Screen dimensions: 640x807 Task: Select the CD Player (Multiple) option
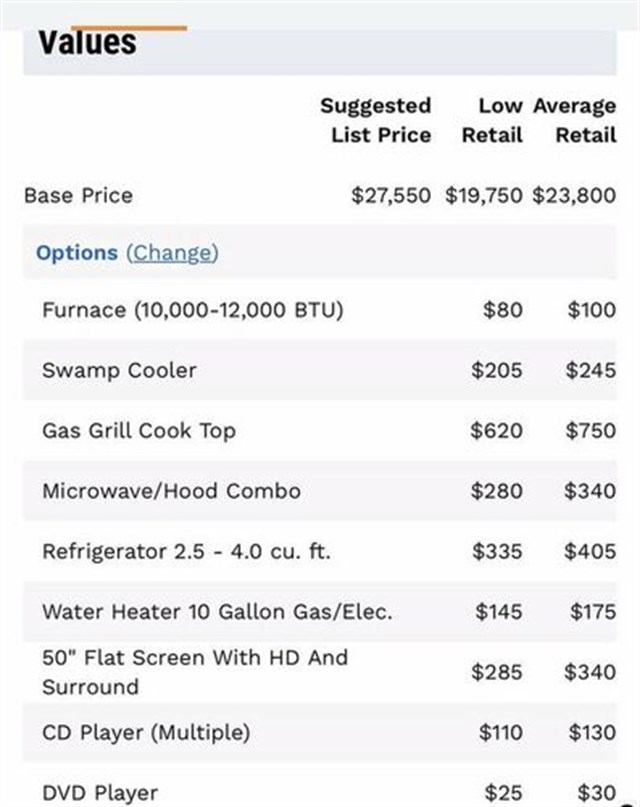pos(145,732)
